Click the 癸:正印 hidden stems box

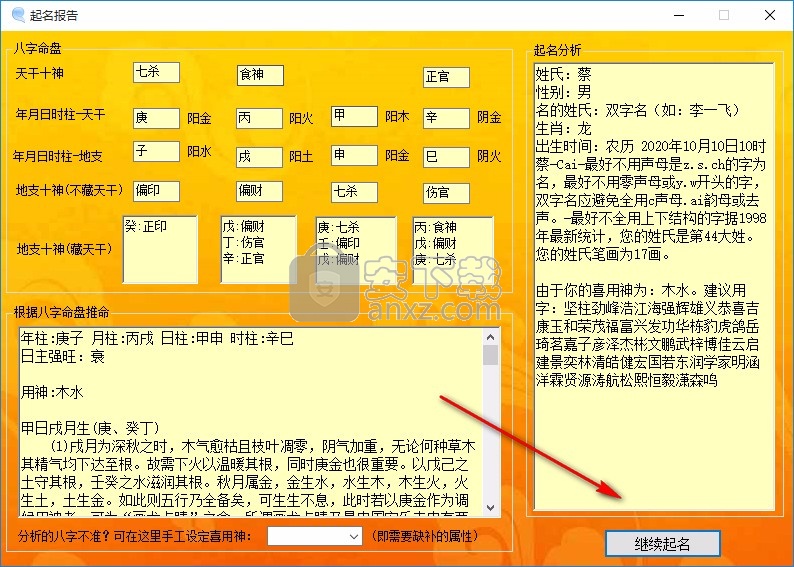coord(160,249)
